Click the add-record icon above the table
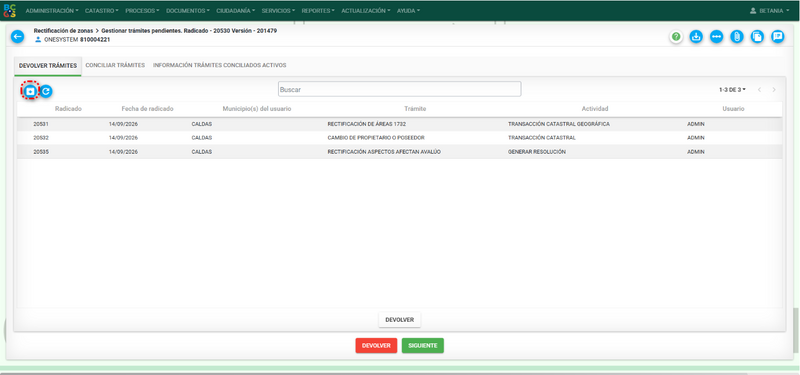Viewport: 800px width, 375px height. click(31, 91)
